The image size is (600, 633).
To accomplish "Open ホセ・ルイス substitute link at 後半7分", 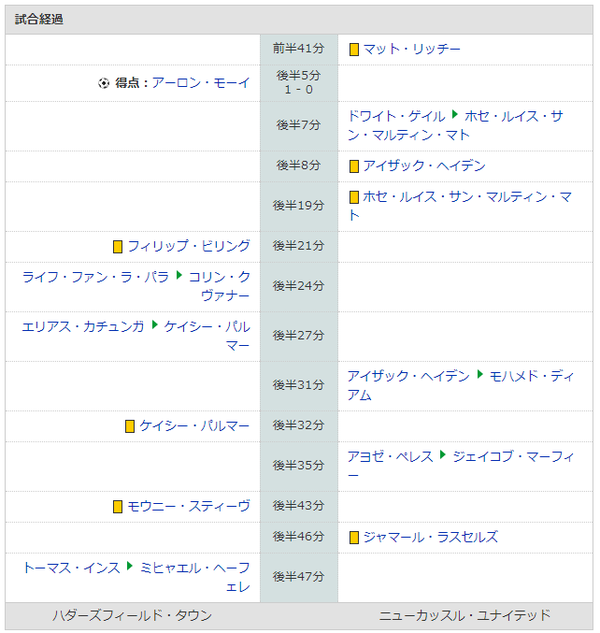I will [x=455, y=126].
